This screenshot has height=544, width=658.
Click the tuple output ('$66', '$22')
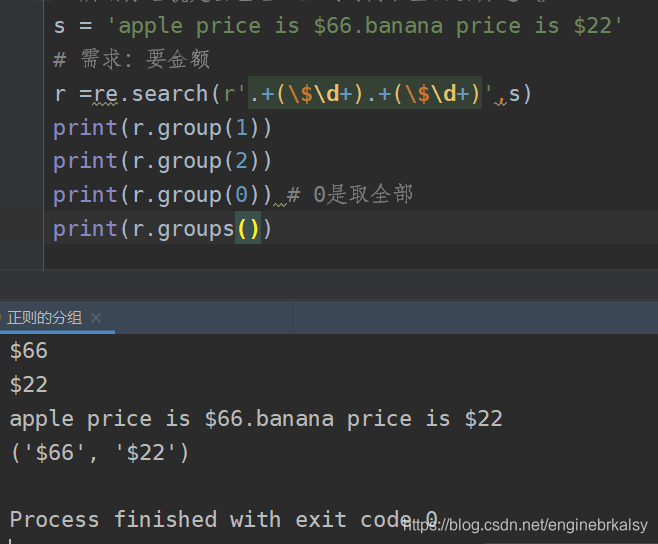tap(100, 452)
